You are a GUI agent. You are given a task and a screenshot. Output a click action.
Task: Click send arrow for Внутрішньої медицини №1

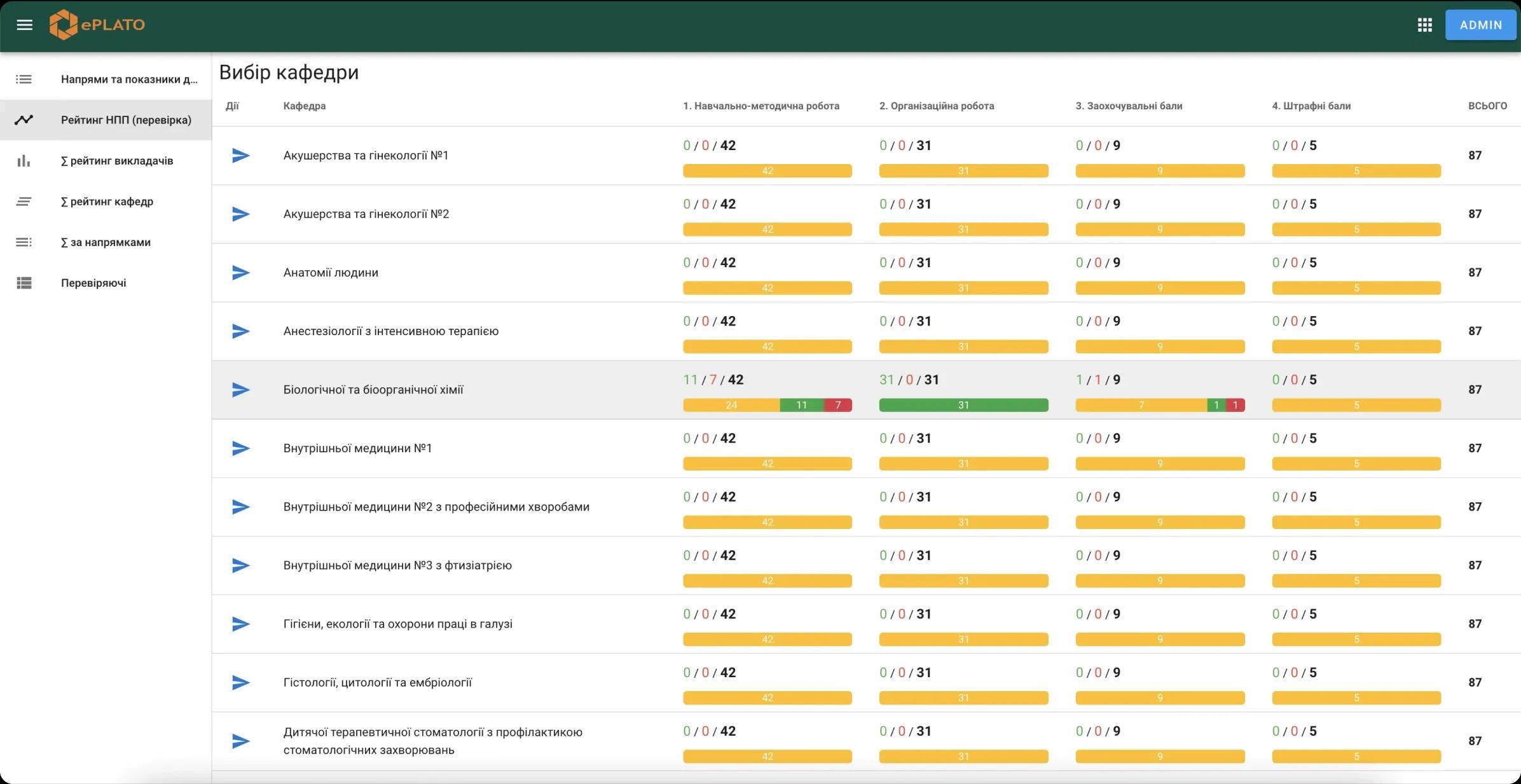point(240,448)
